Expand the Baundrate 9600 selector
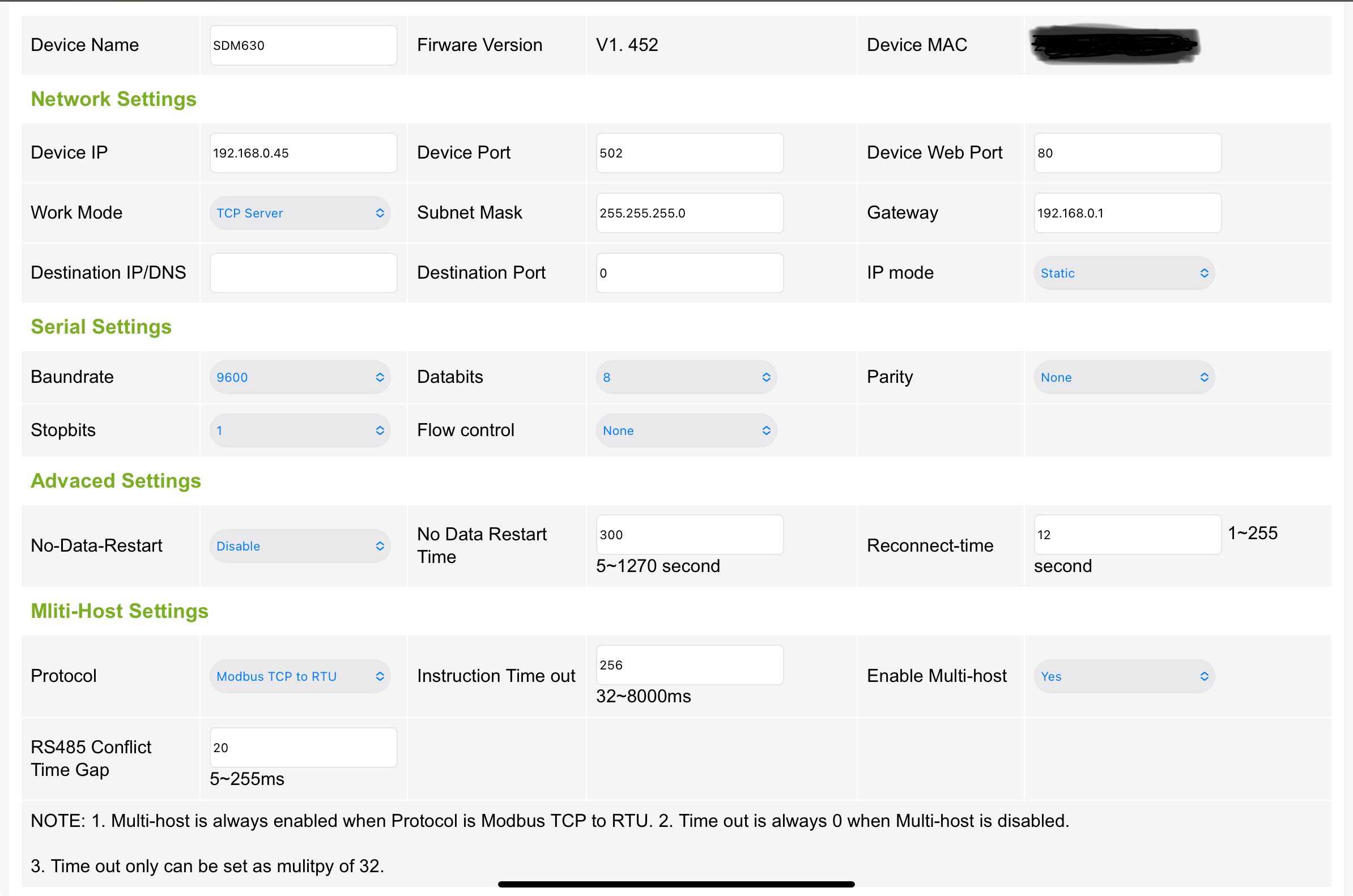1353x896 pixels. (x=300, y=377)
